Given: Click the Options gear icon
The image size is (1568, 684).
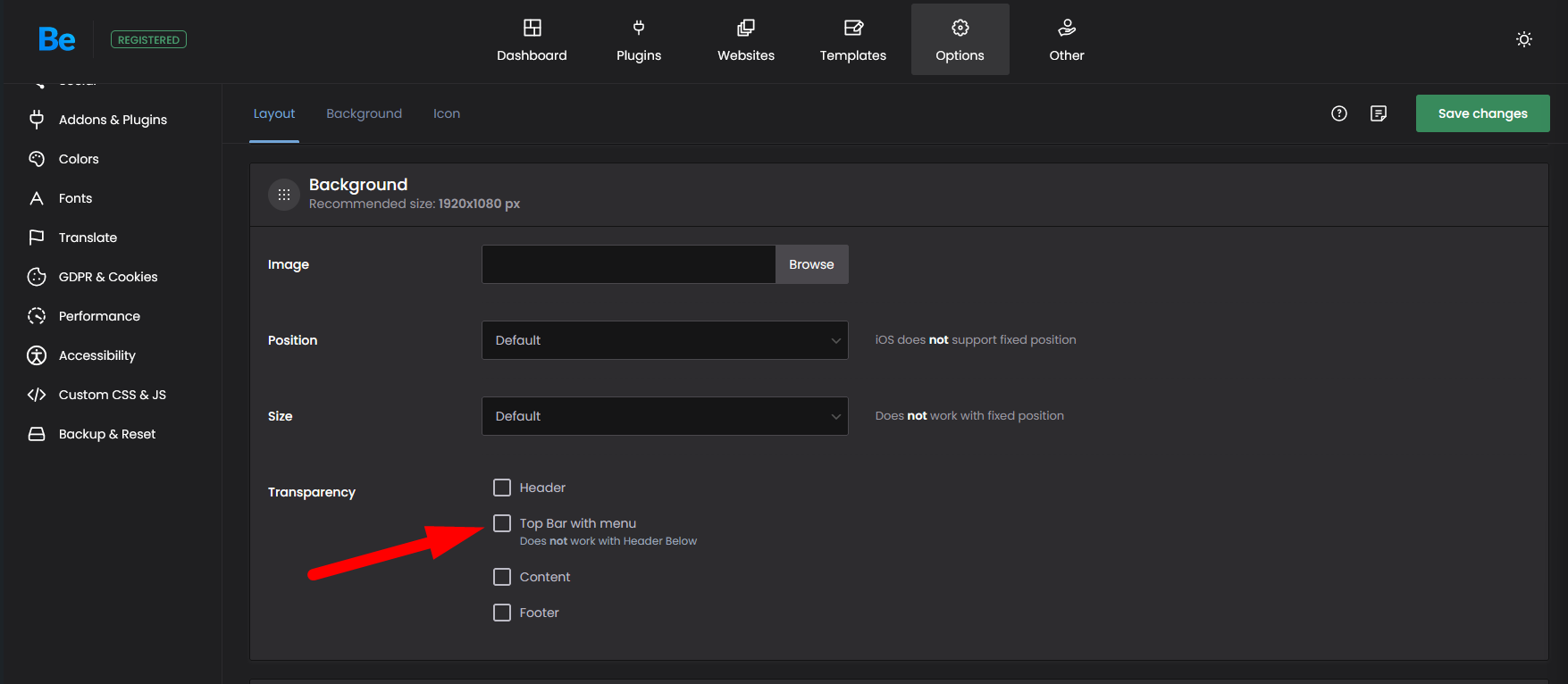Looking at the screenshot, I should coord(960,28).
